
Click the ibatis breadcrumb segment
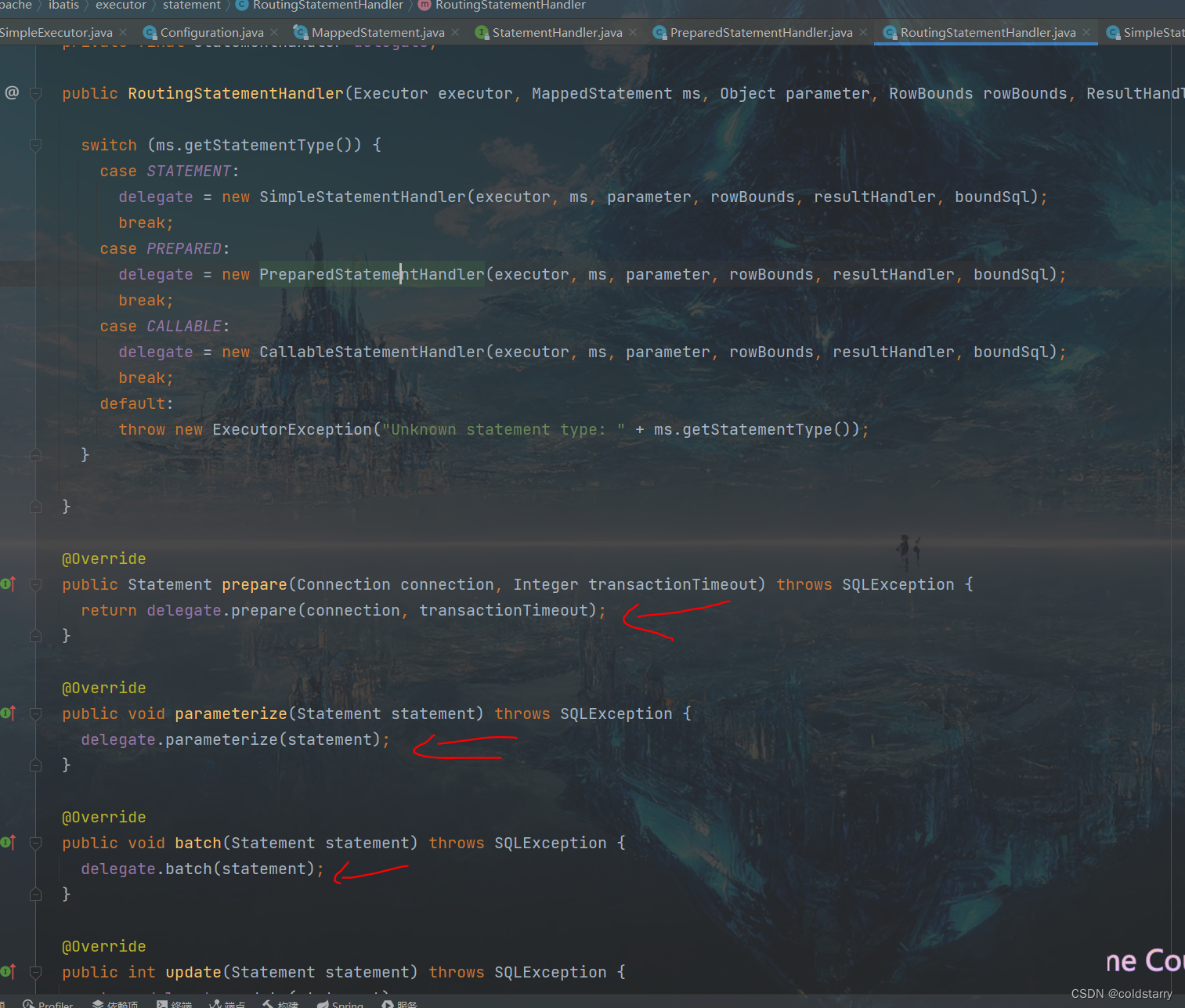63,5
